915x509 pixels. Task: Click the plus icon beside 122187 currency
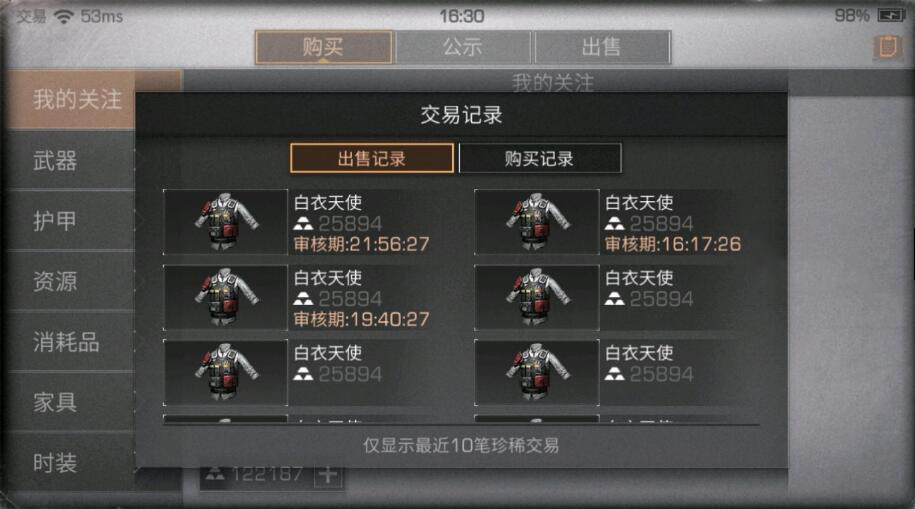[328, 475]
